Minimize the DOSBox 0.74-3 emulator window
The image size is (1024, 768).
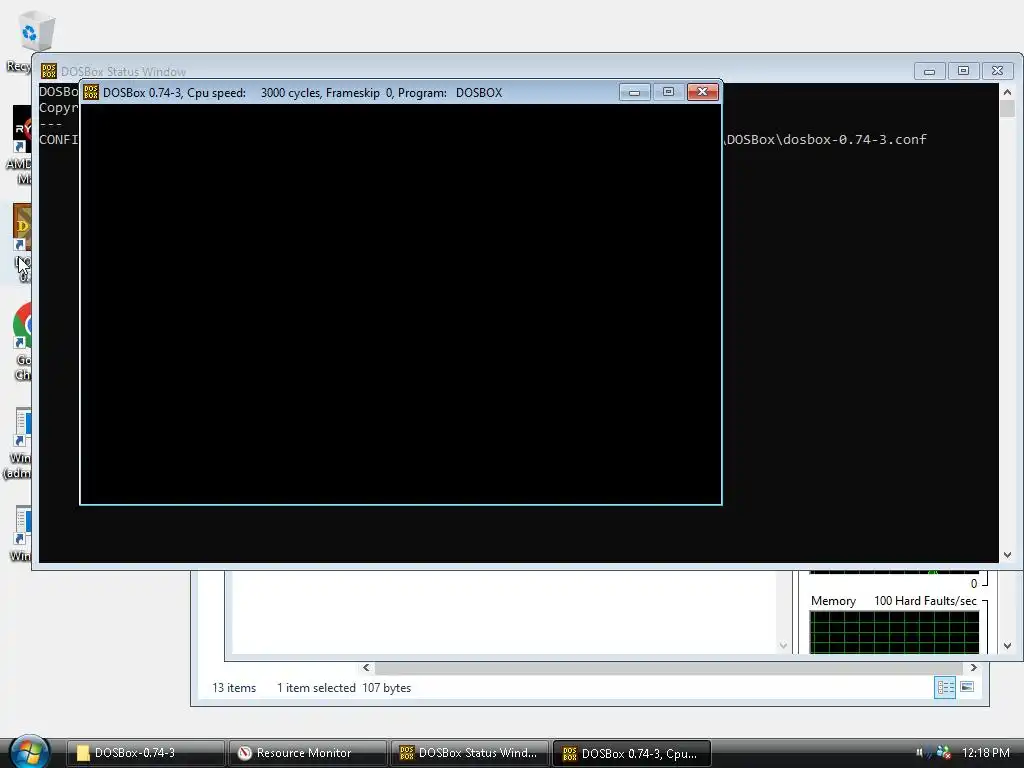(634, 92)
